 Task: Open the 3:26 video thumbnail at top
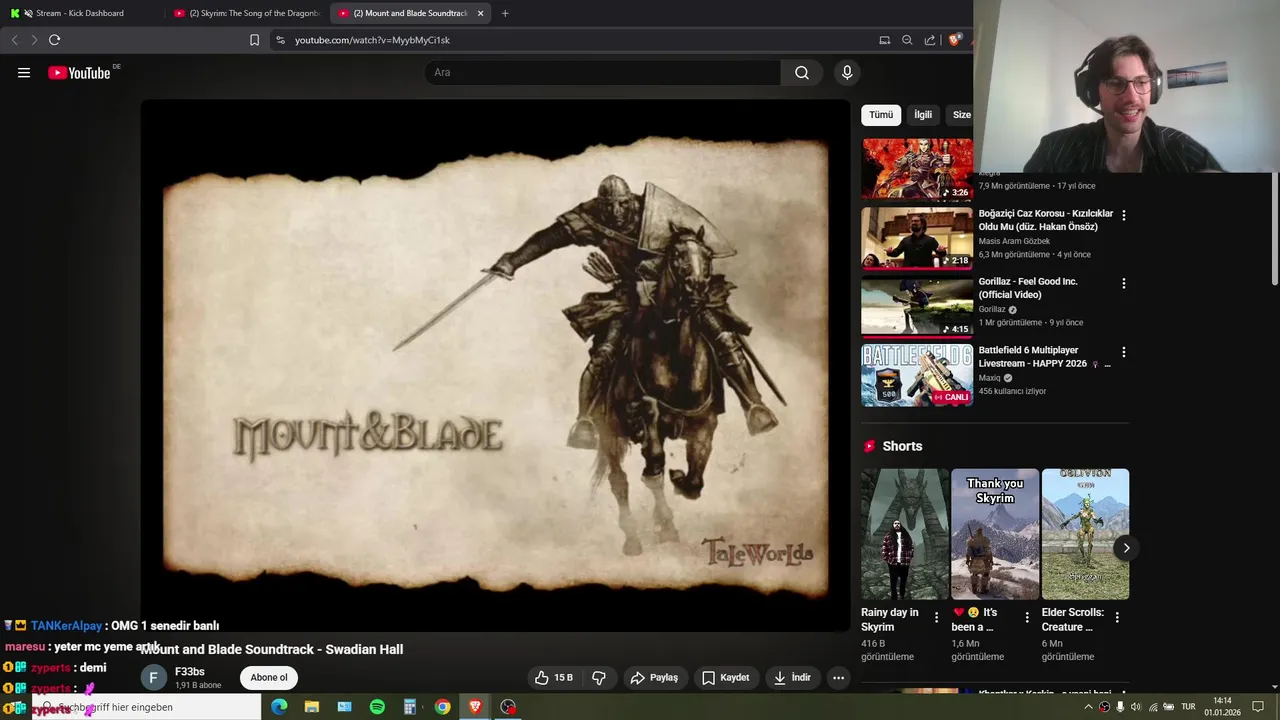(917, 169)
